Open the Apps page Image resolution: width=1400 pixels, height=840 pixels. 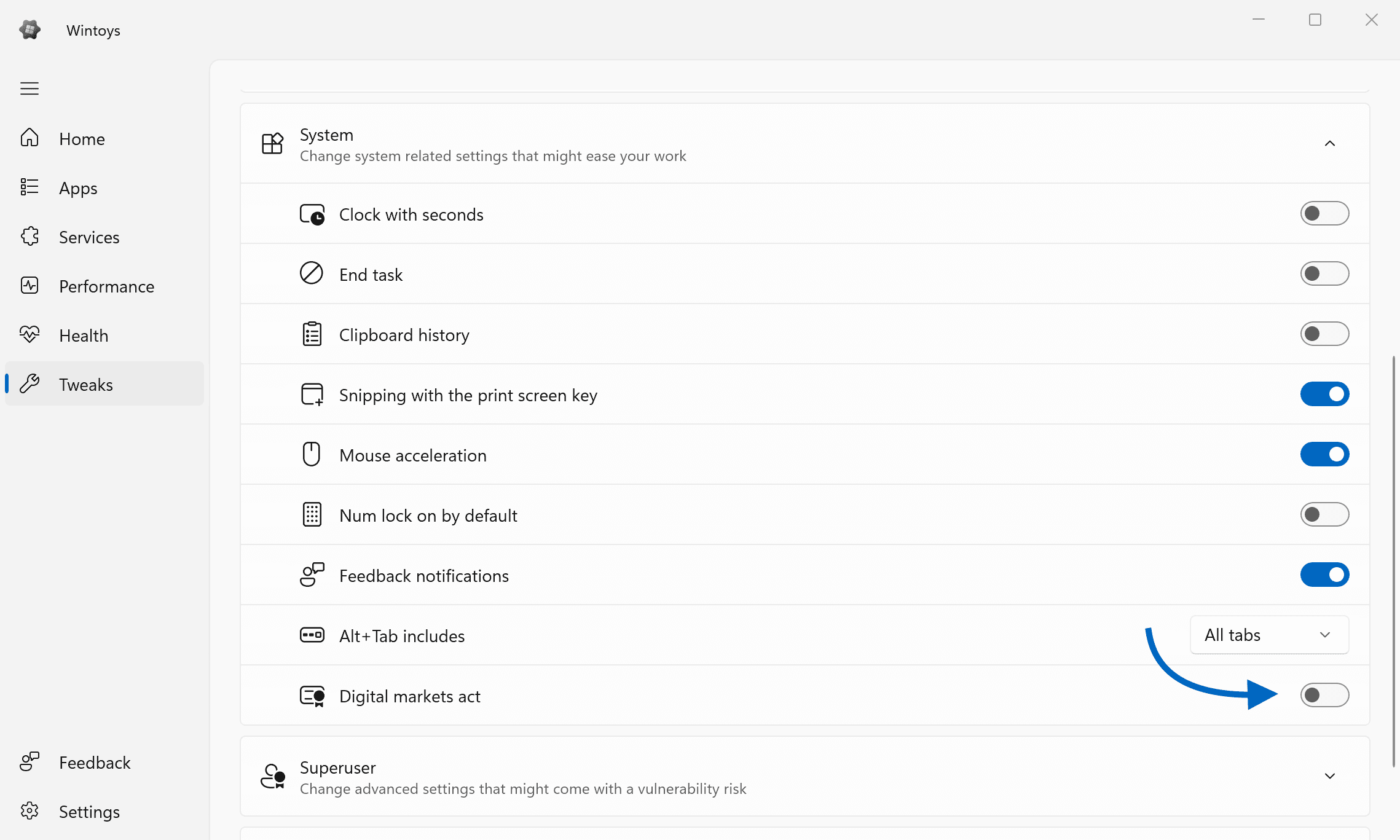tap(104, 188)
